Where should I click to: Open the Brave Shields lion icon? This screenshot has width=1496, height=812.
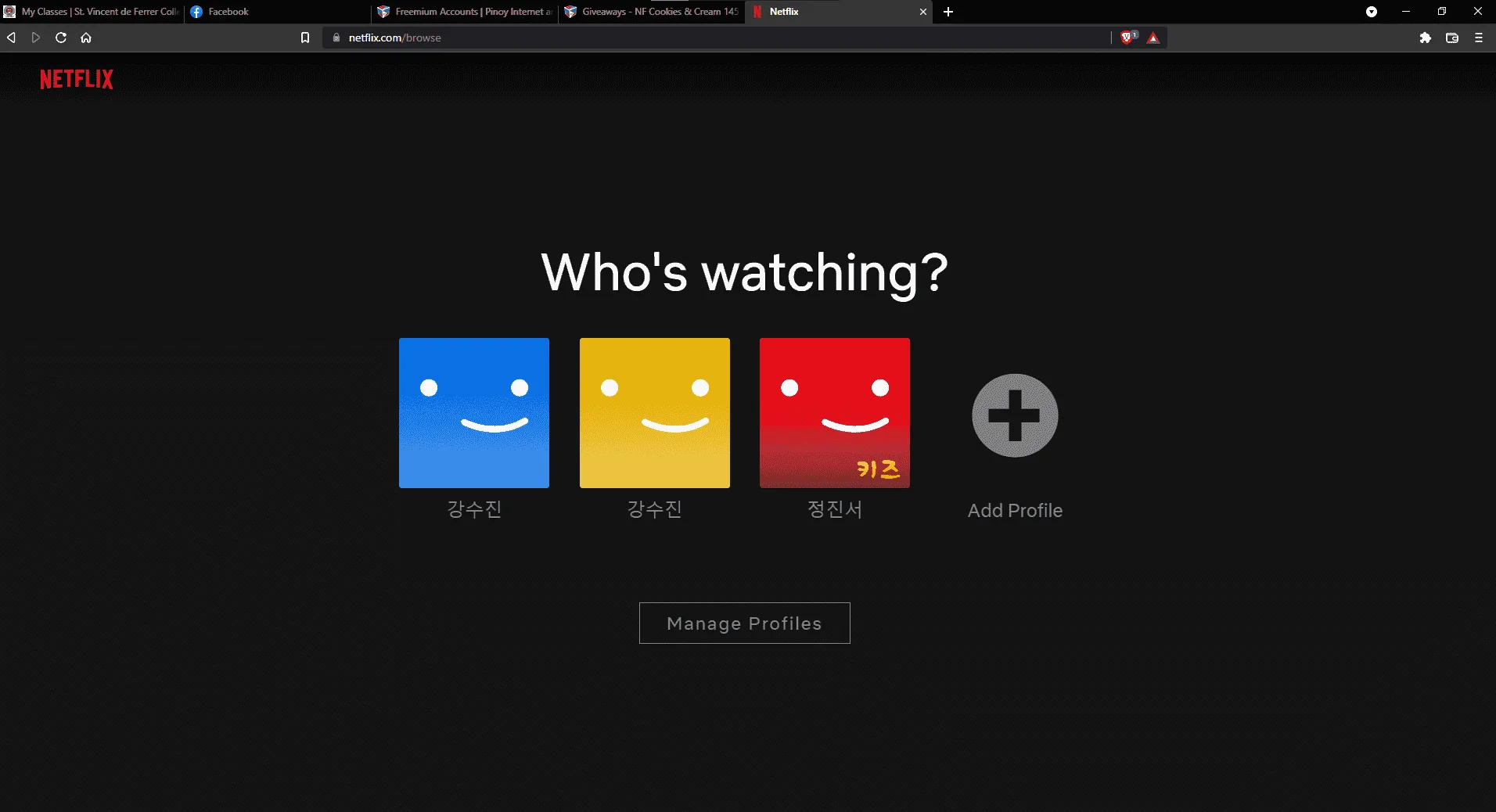[1127, 38]
